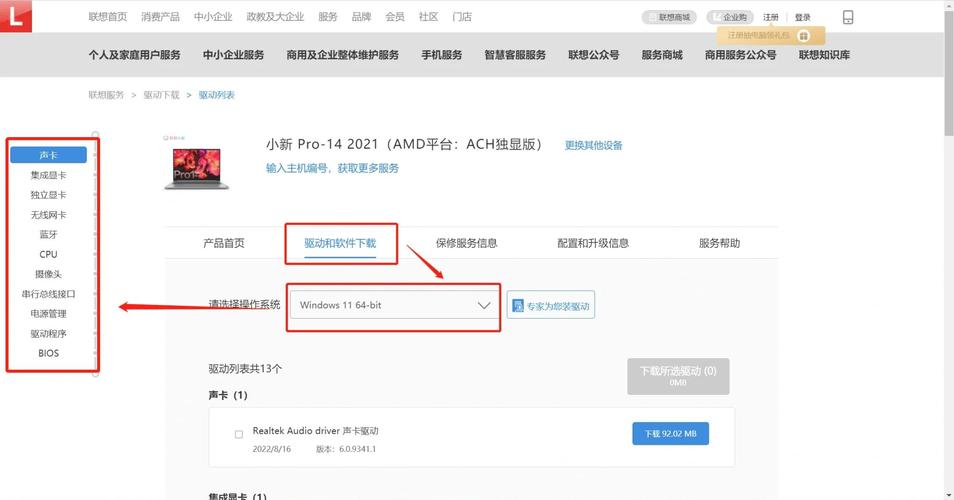
Task: Click the 专家为您装驱动 button
Action: pyautogui.click(x=551, y=305)
